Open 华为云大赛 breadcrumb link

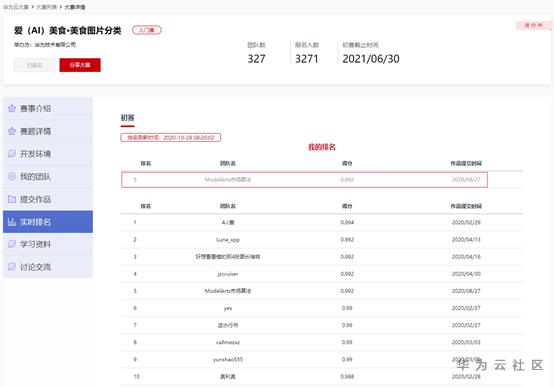click(x=16, y=7)
